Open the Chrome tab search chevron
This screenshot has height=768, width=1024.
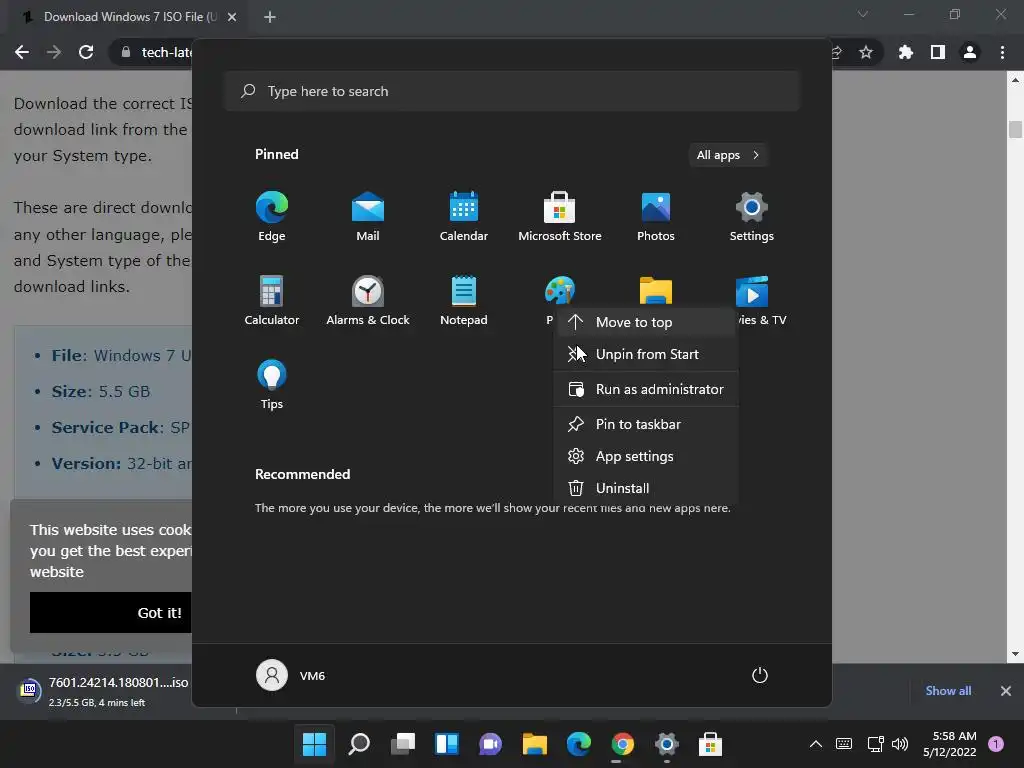coord(863,14)
